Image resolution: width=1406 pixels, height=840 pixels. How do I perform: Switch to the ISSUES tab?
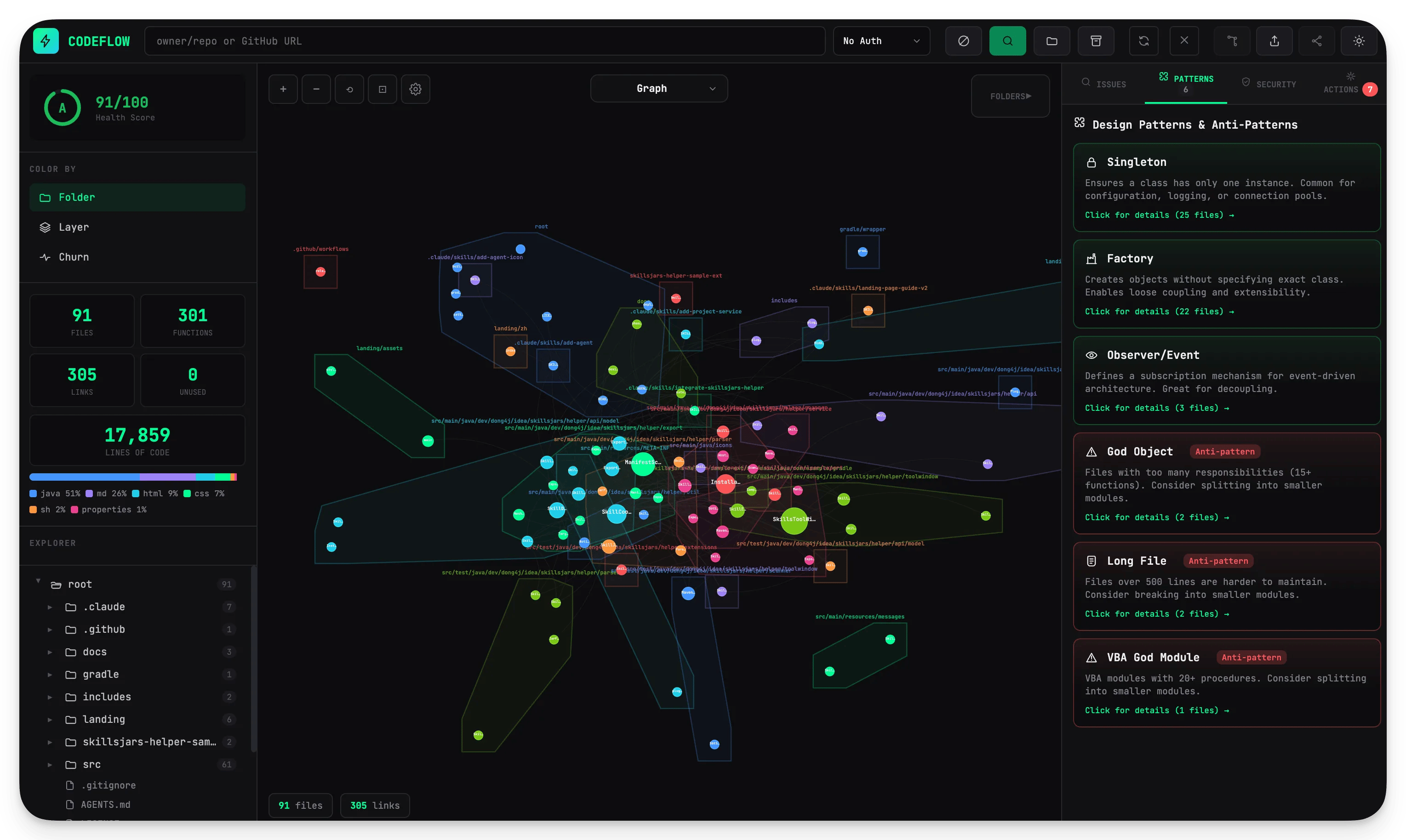(x=1103, y=84)
